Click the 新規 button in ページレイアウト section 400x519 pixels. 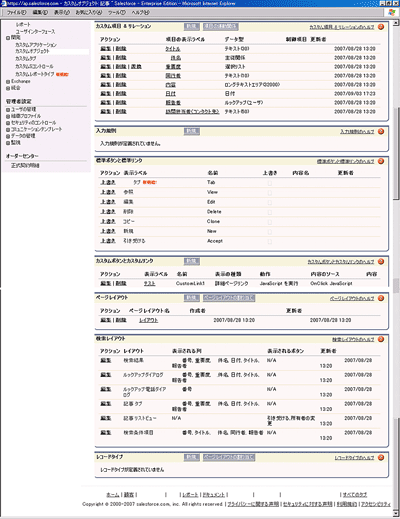click(192, 298)
